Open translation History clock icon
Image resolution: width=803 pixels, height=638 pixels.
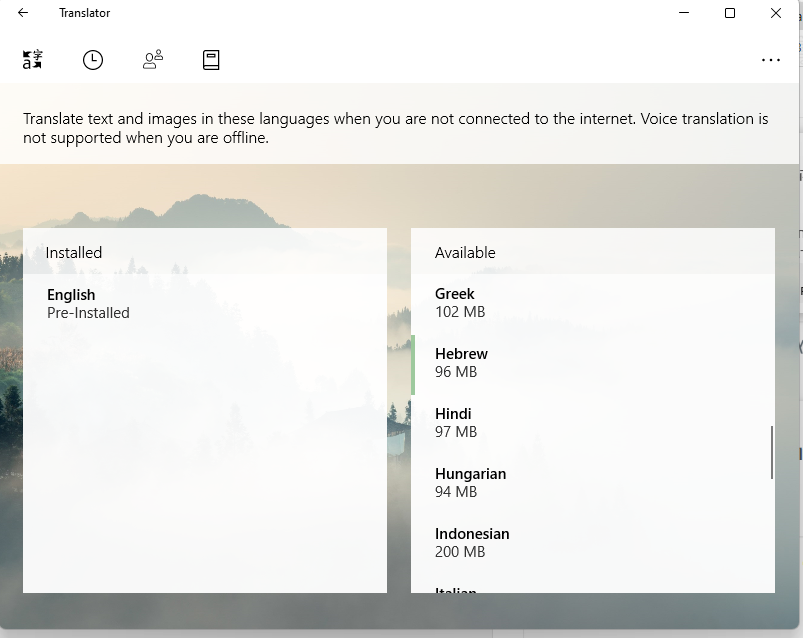(x=93, y=60)
